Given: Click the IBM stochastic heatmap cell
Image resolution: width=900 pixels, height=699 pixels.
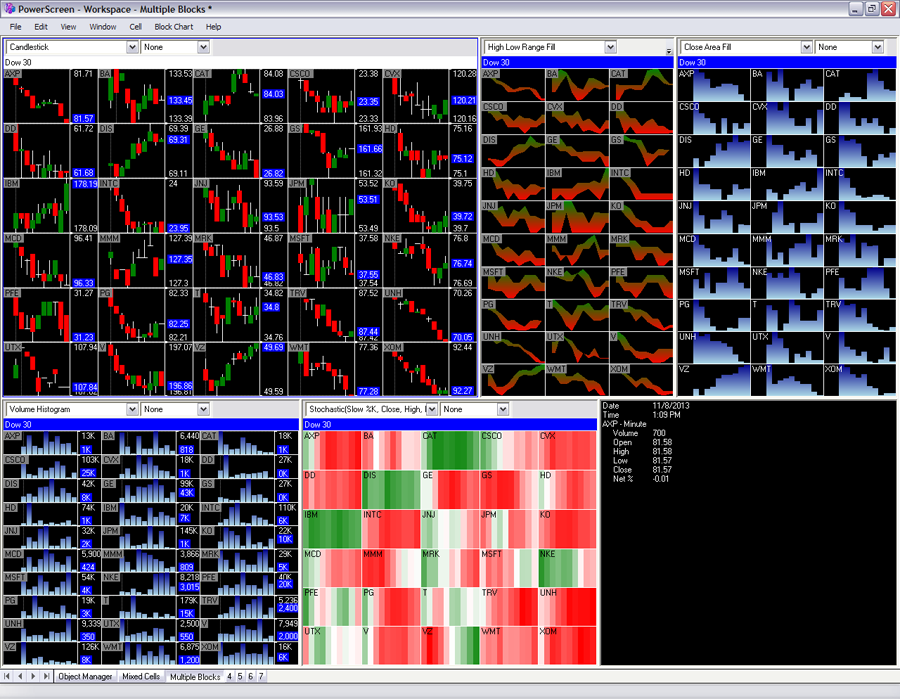Looking at the screenshot, I should click(331, 528).
